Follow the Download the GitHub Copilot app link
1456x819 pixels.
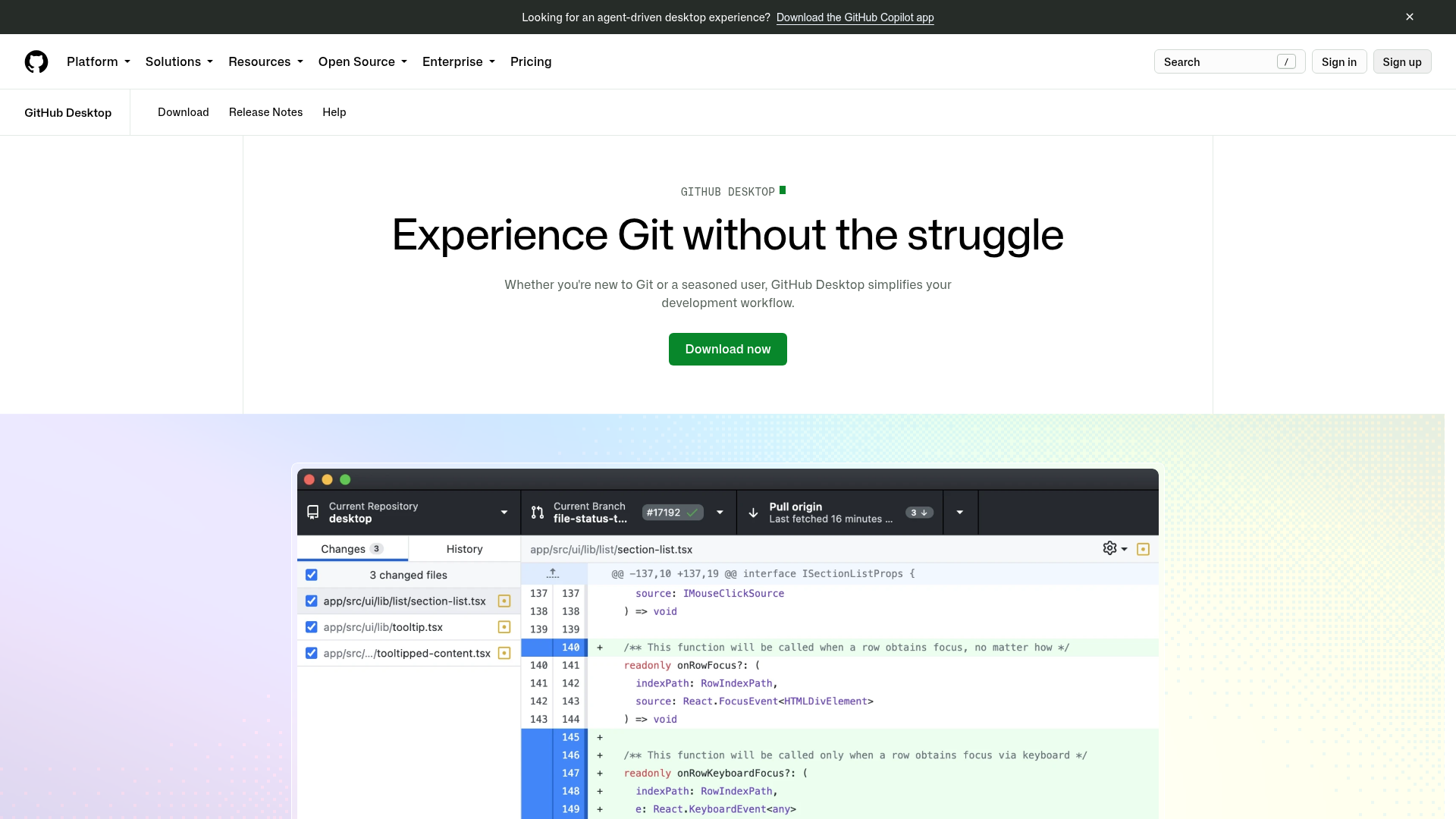coord(855,17)
